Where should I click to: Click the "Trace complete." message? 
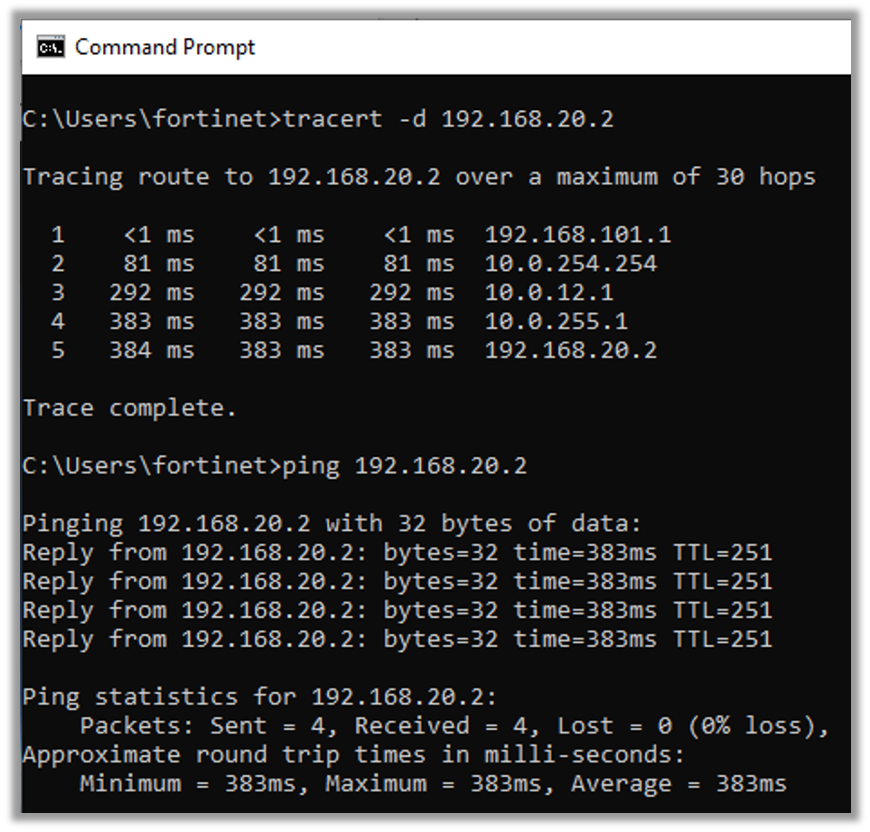pyautogui.click(x=129, y=408)
